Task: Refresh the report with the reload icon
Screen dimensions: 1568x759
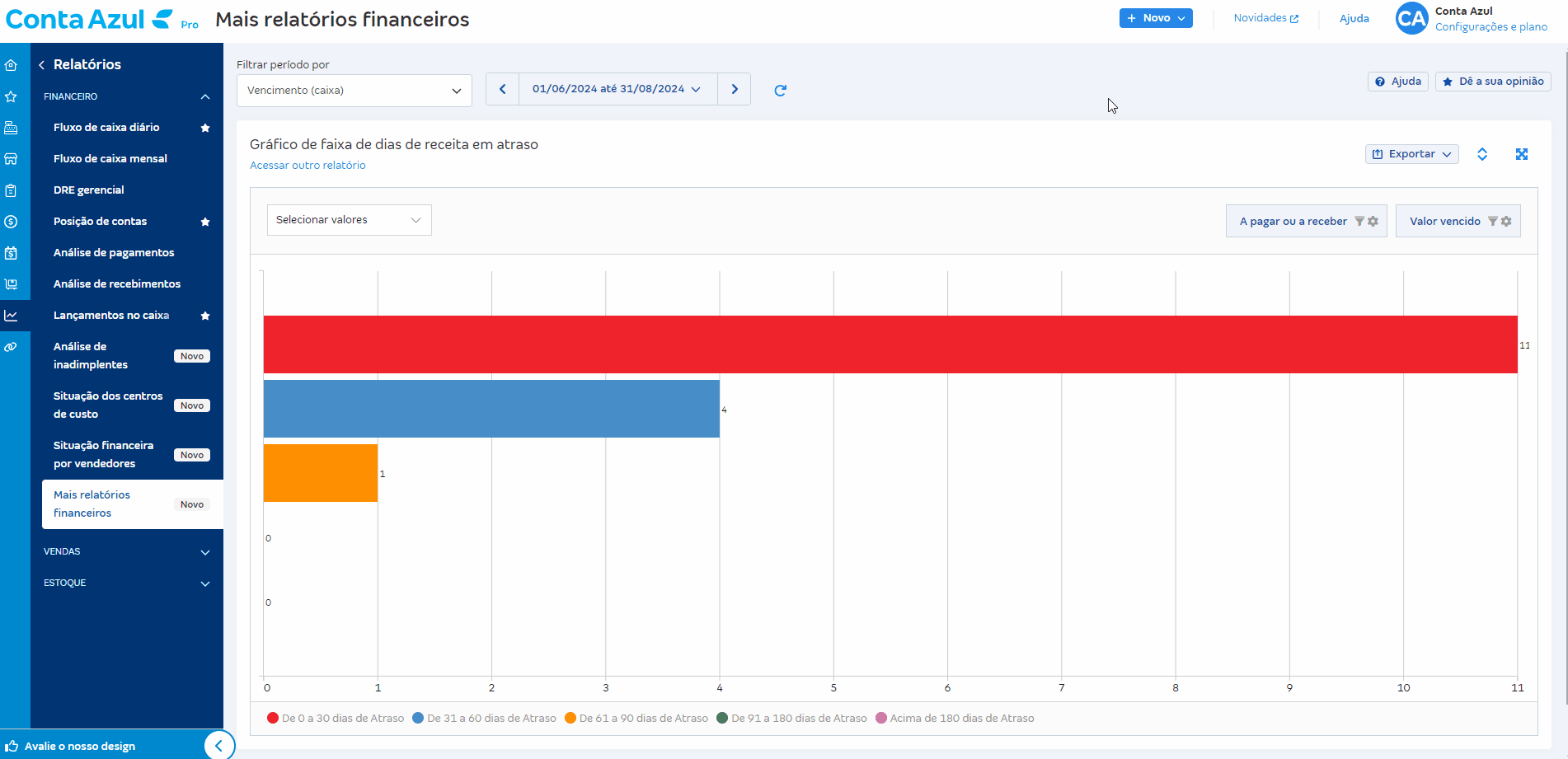Action: (780, 91)
